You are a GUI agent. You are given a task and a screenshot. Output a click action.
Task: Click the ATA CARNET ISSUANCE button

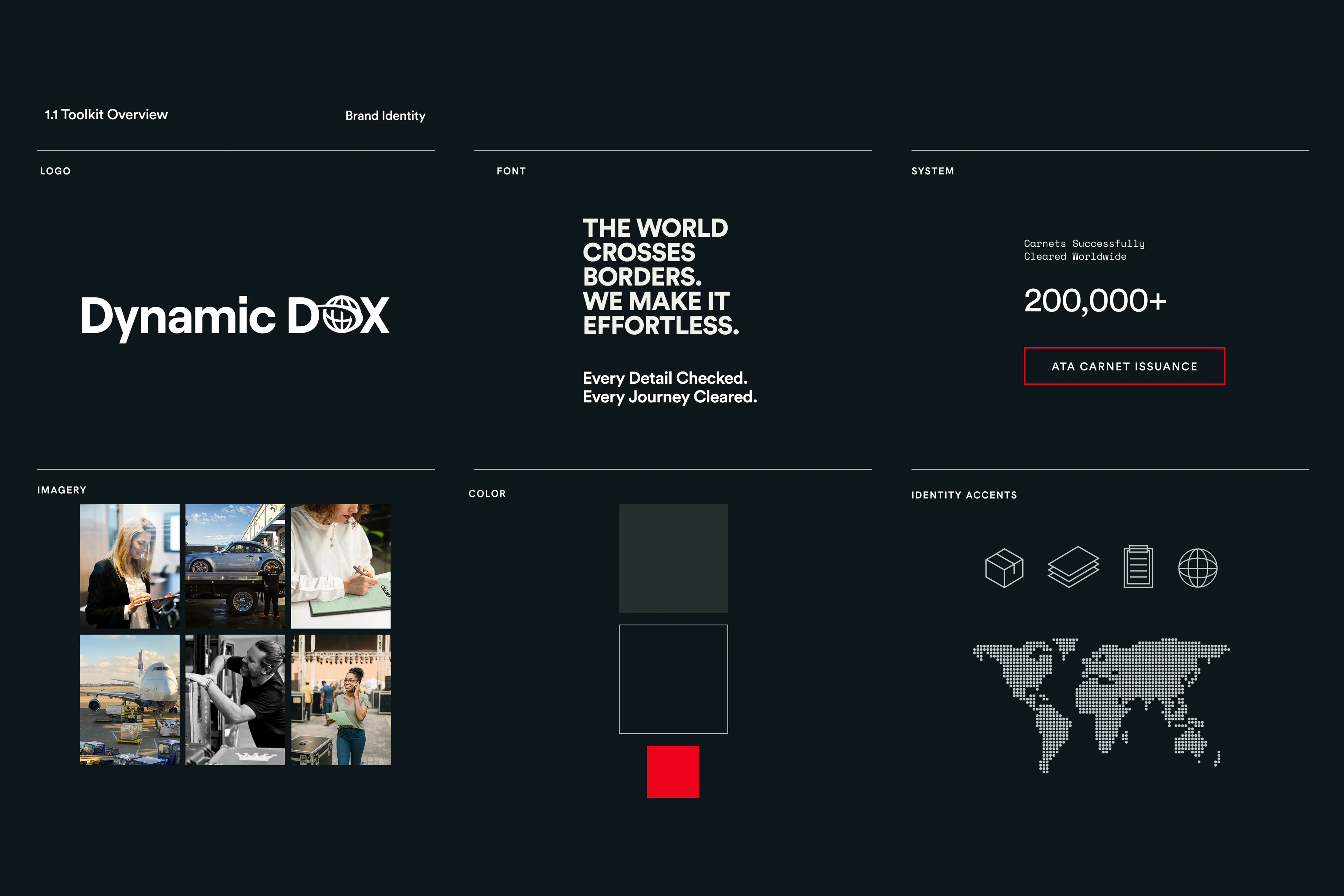(1124, 366)
